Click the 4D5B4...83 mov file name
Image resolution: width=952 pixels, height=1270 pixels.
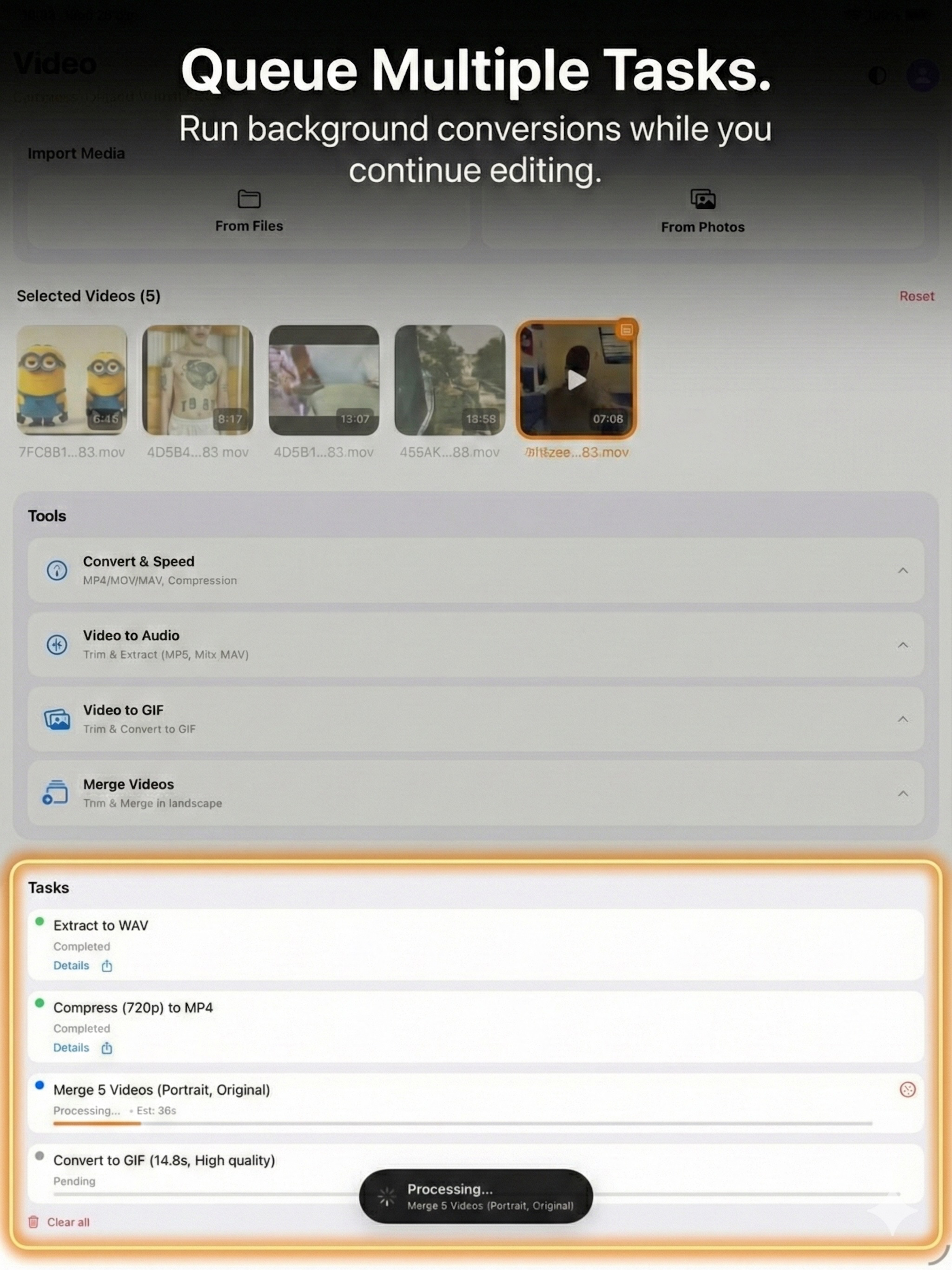[198, 452]
